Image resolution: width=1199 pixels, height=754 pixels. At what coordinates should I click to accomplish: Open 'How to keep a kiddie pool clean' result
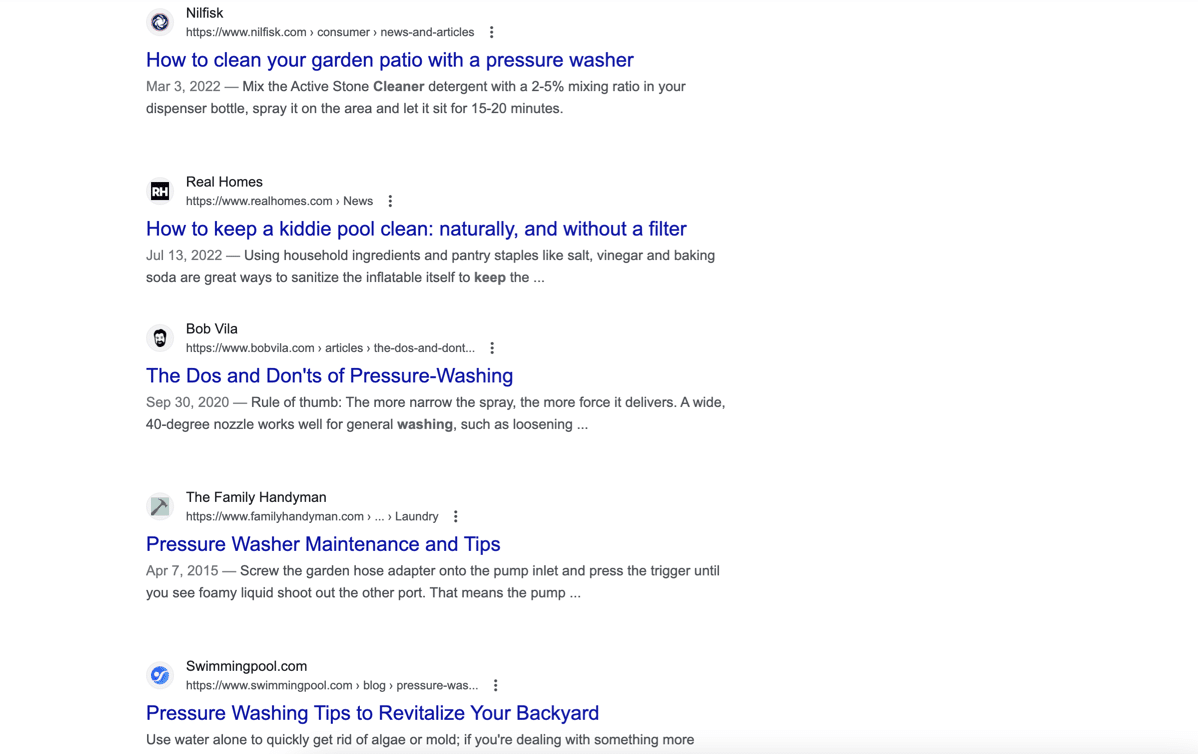(x=416, y=229)
